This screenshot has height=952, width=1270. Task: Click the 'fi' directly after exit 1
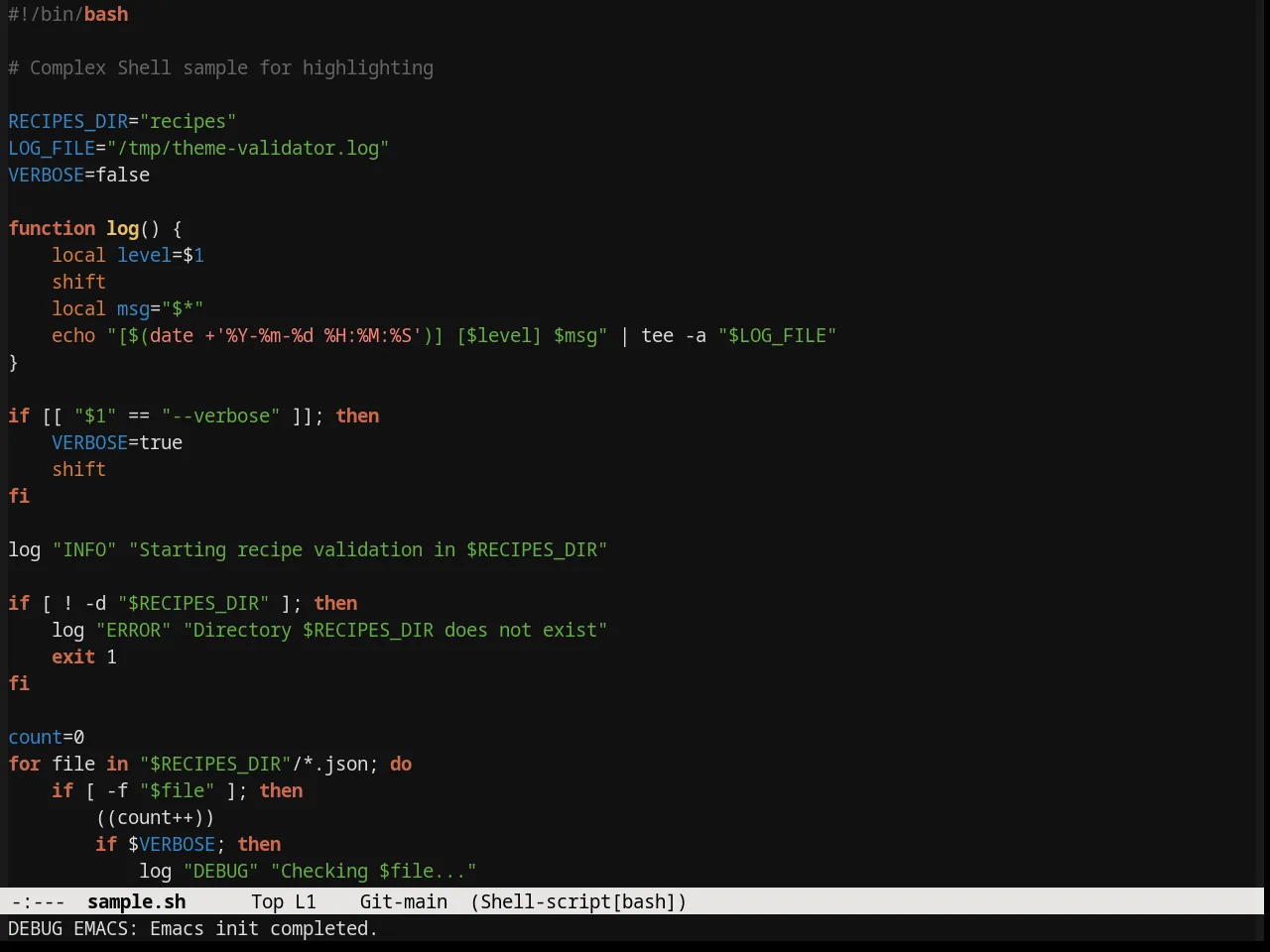pyautogui.click(x=19, y=683)
